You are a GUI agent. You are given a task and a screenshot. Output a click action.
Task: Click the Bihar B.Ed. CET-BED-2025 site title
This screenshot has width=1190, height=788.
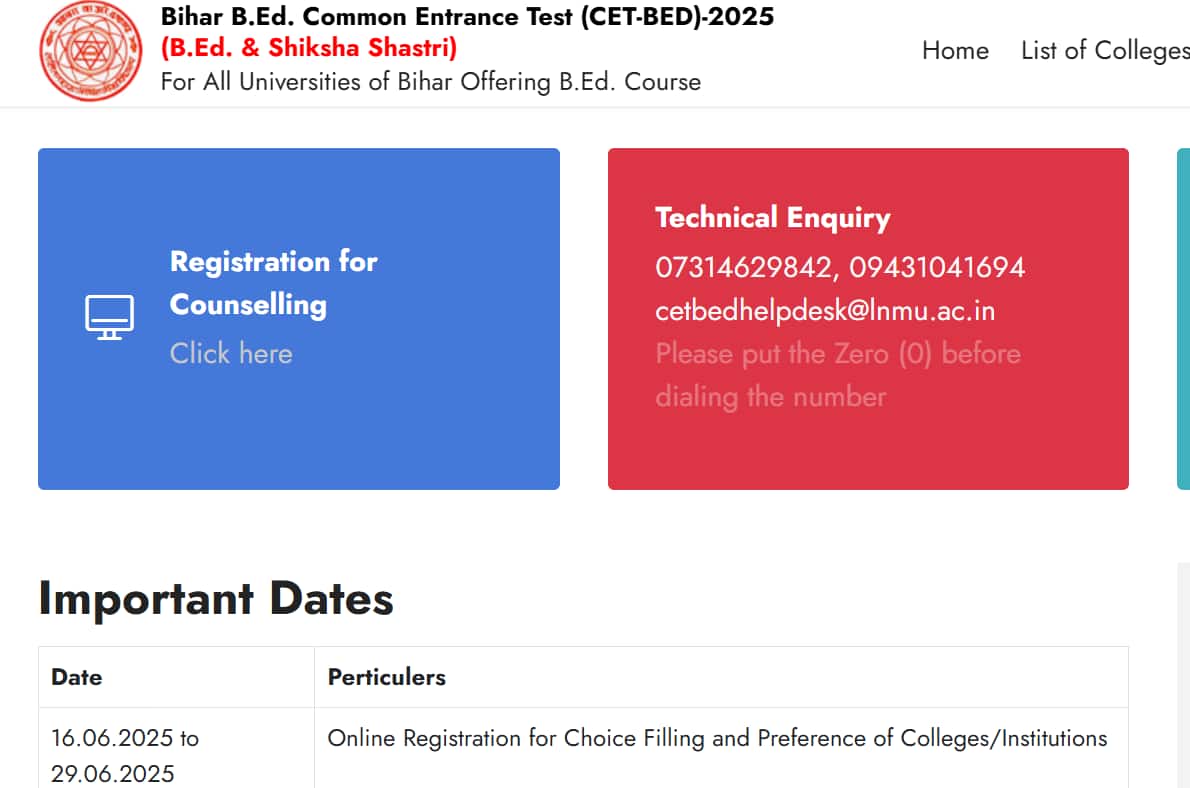pyautogui.click(x=468, y=16)
